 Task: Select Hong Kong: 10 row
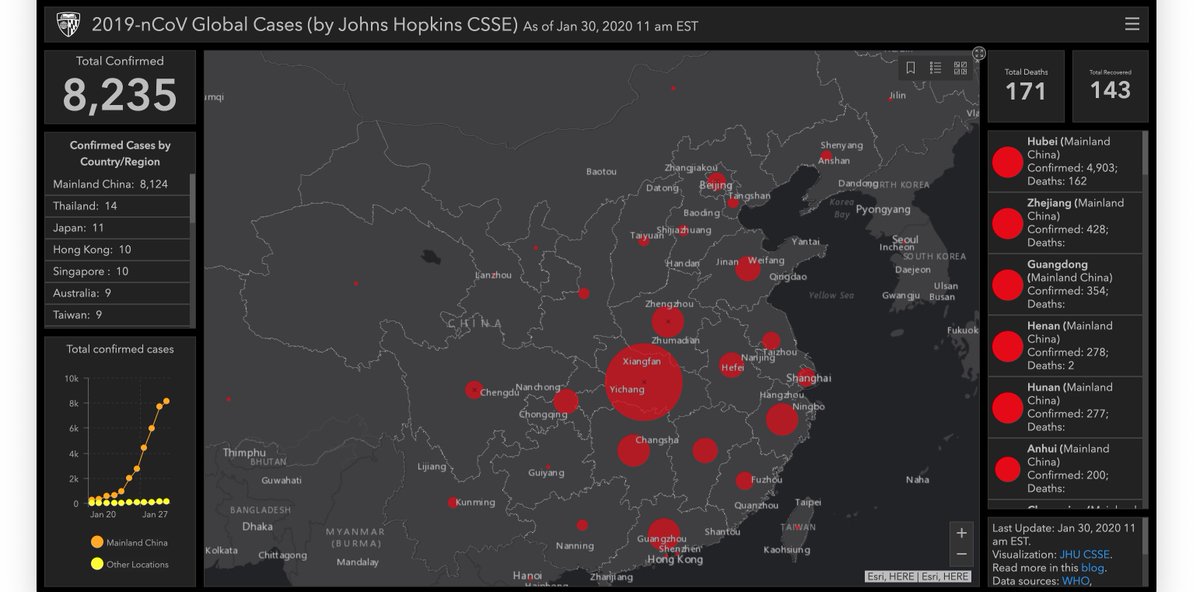point(119,250)
